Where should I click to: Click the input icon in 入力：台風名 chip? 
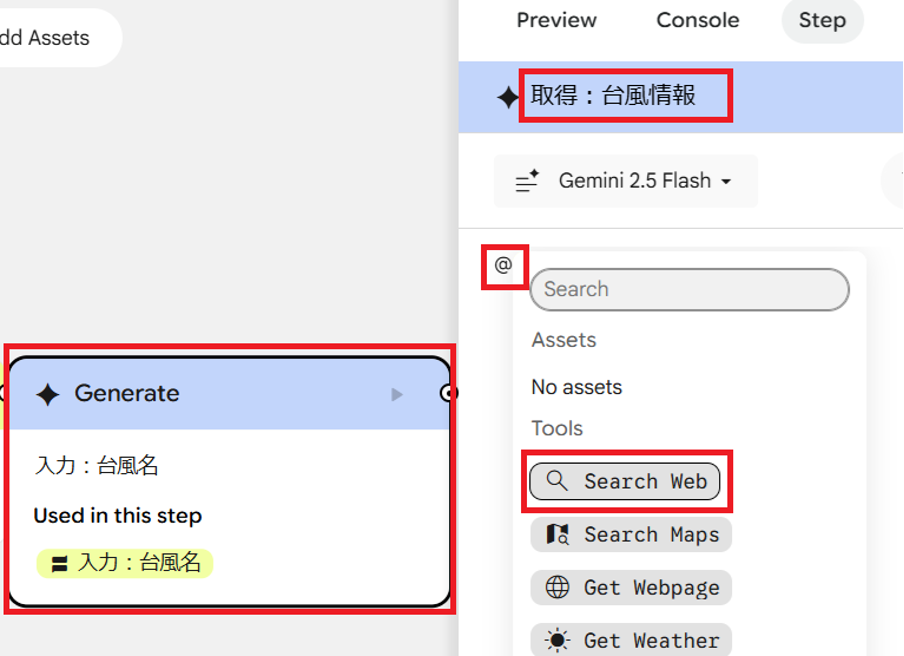[60, 564]
